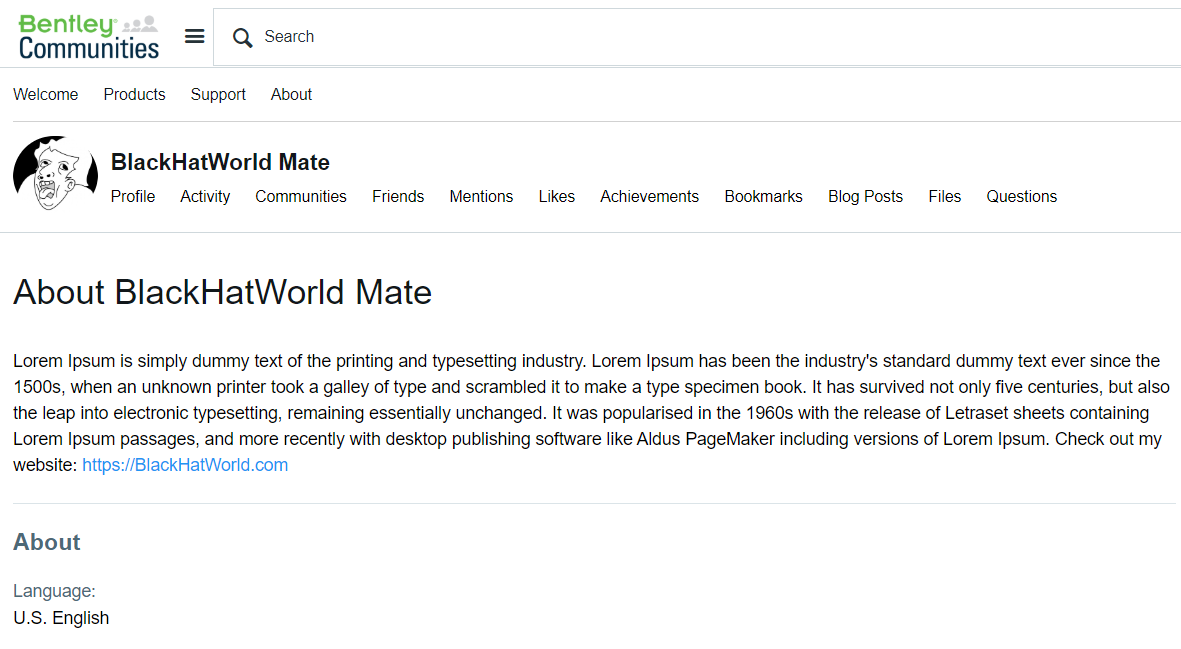Open the Blog Posts tab
This screenshot has height=649, width=1181.
(865, 197)
